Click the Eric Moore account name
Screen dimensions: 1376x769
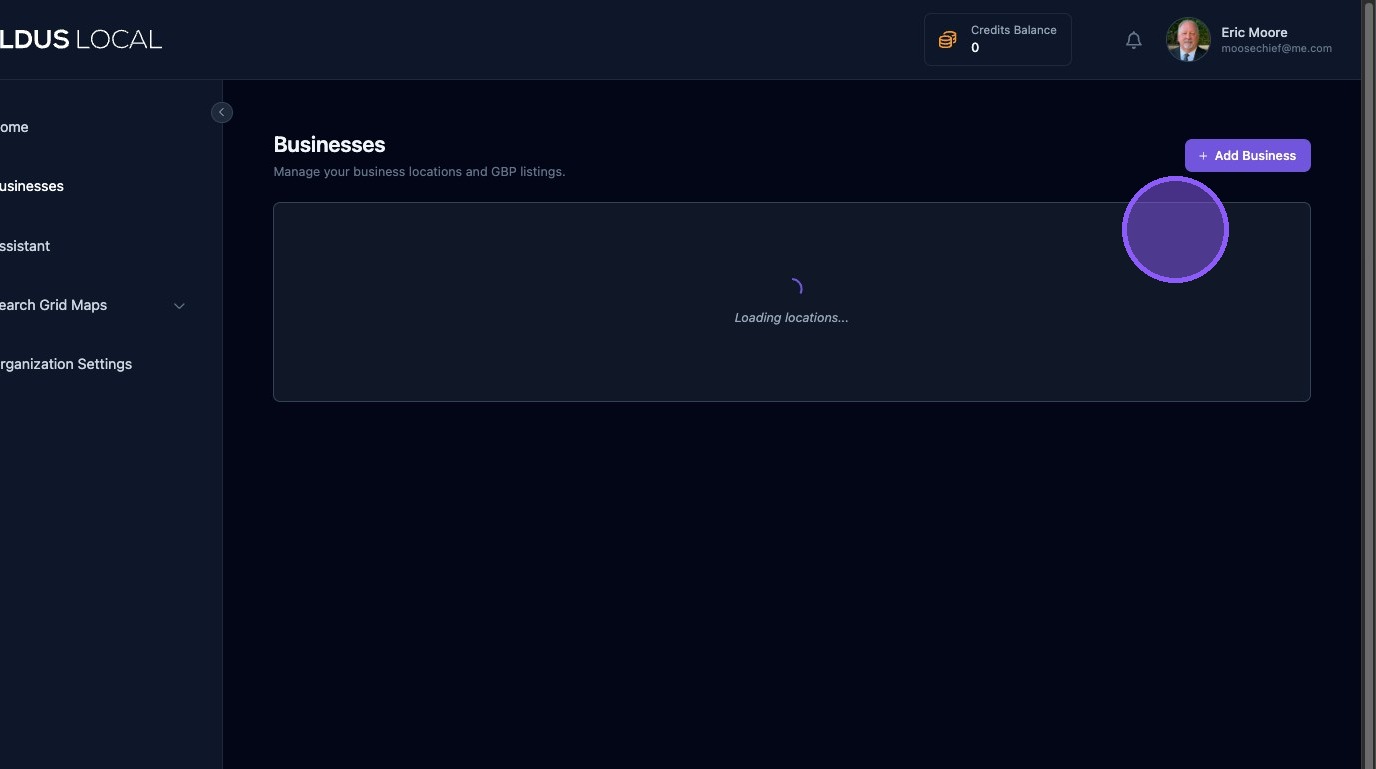pyautogui.click(x=1254, y=32)
